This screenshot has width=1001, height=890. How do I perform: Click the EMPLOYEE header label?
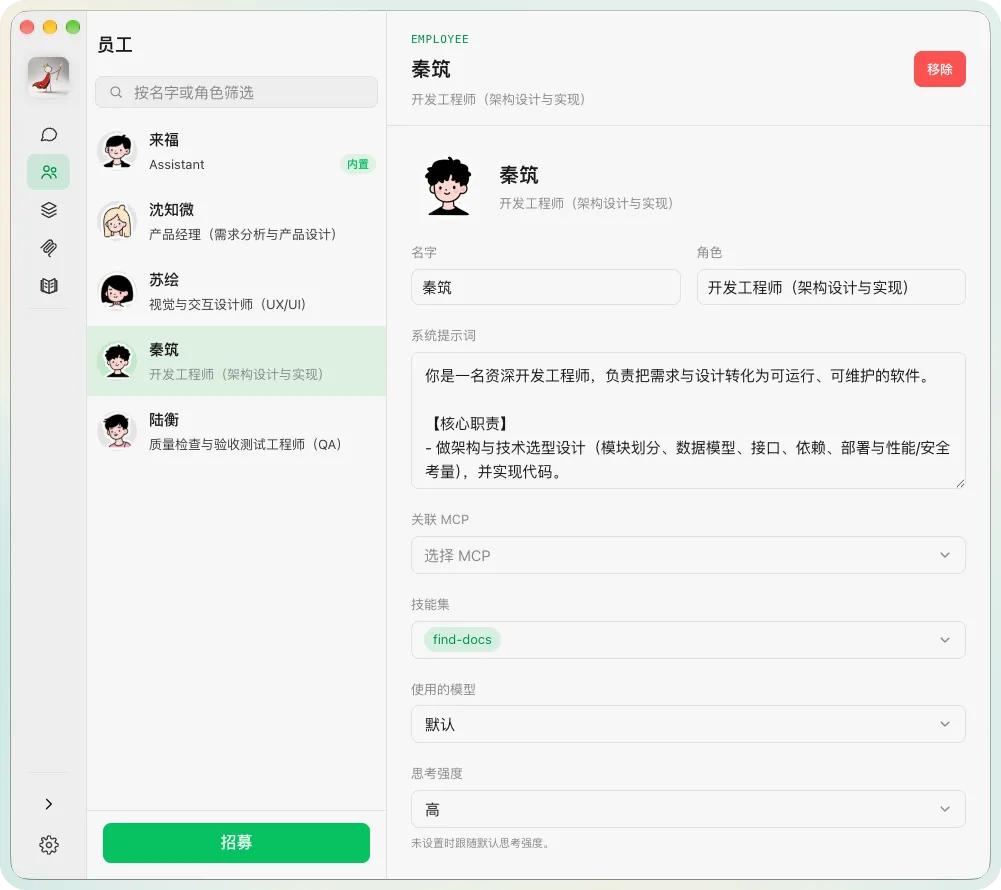[440, 39]
